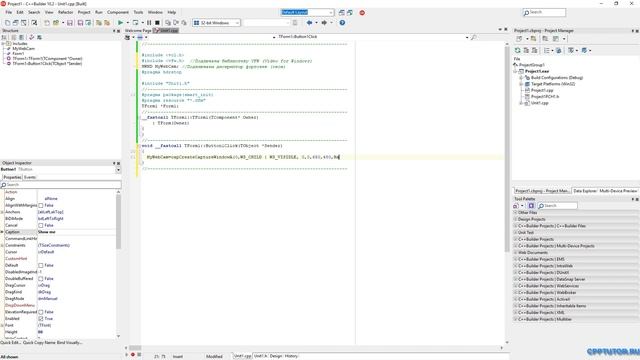Open the File menu
Viewport: 640px width, 360px height.
click(x=9, y=13)
